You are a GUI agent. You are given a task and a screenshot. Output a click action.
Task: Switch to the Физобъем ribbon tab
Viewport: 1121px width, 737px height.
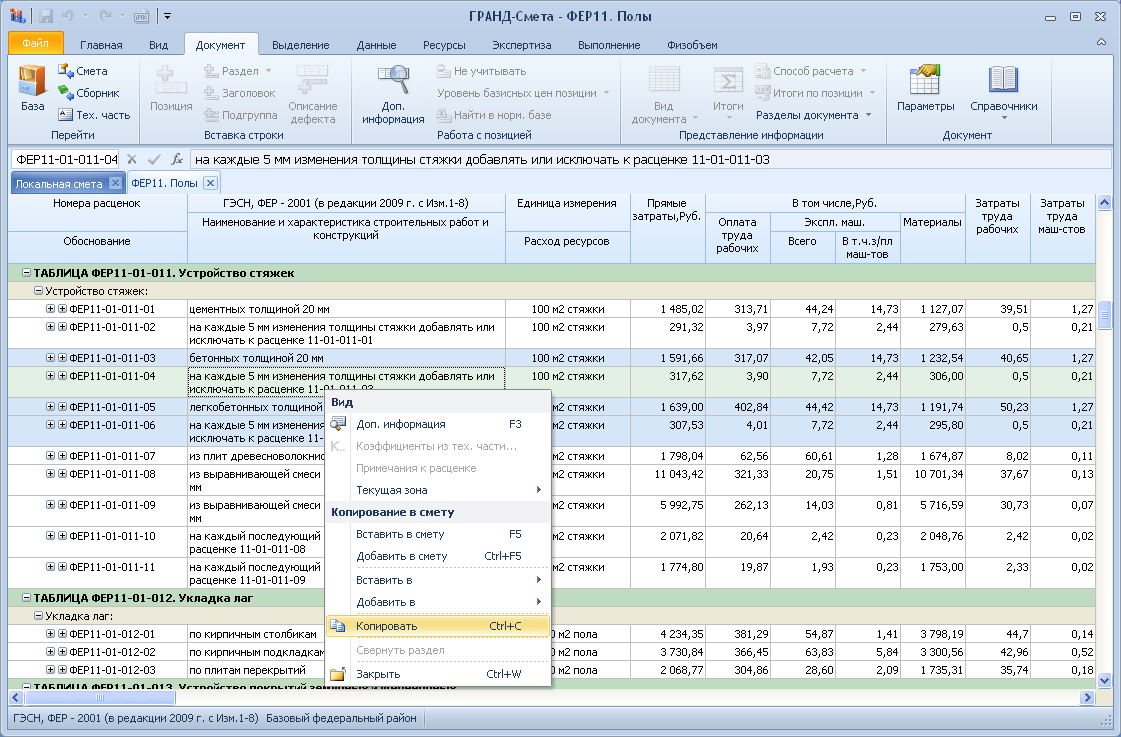(x=692, y=45)
